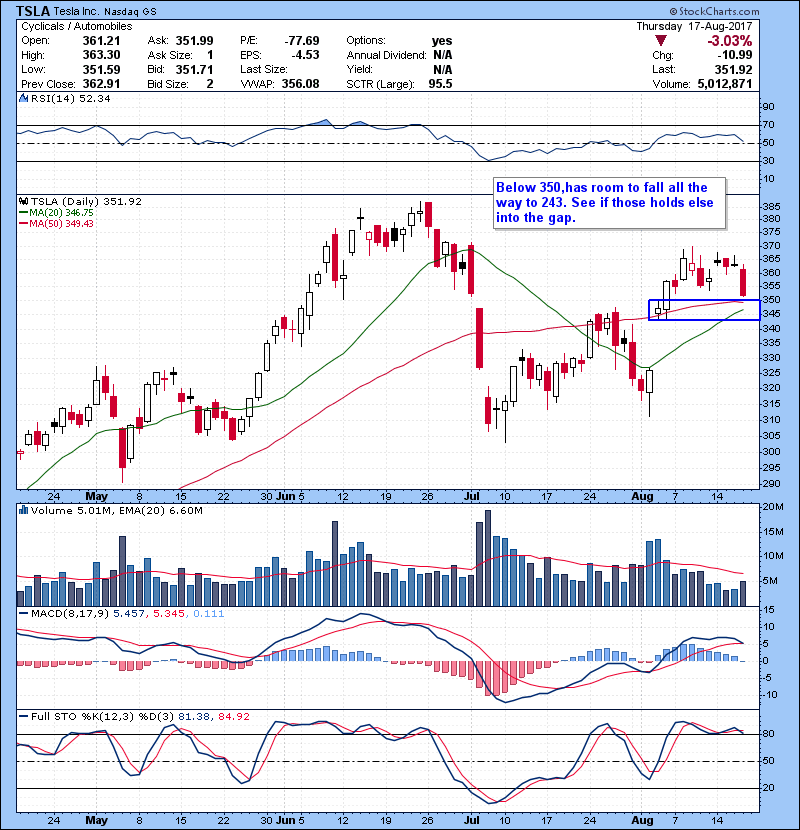Select the Cyclicals / Automobiles sector label
The image size is (800, 830).
tap(77, 26)
